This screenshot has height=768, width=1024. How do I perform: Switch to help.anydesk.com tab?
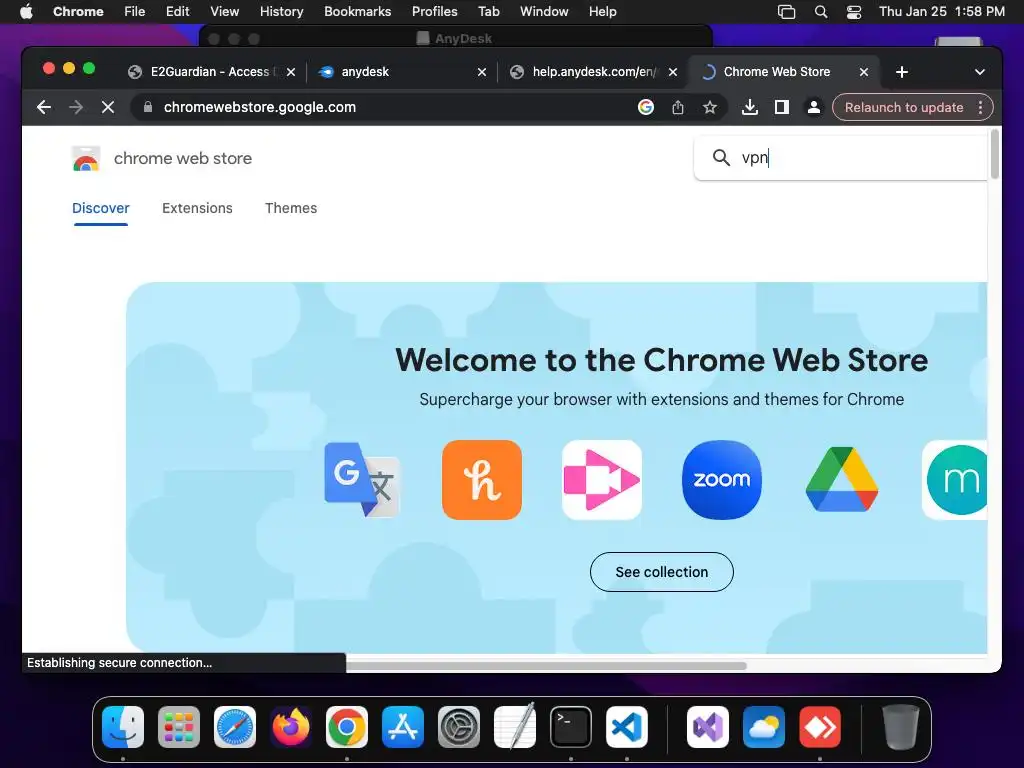594,72
